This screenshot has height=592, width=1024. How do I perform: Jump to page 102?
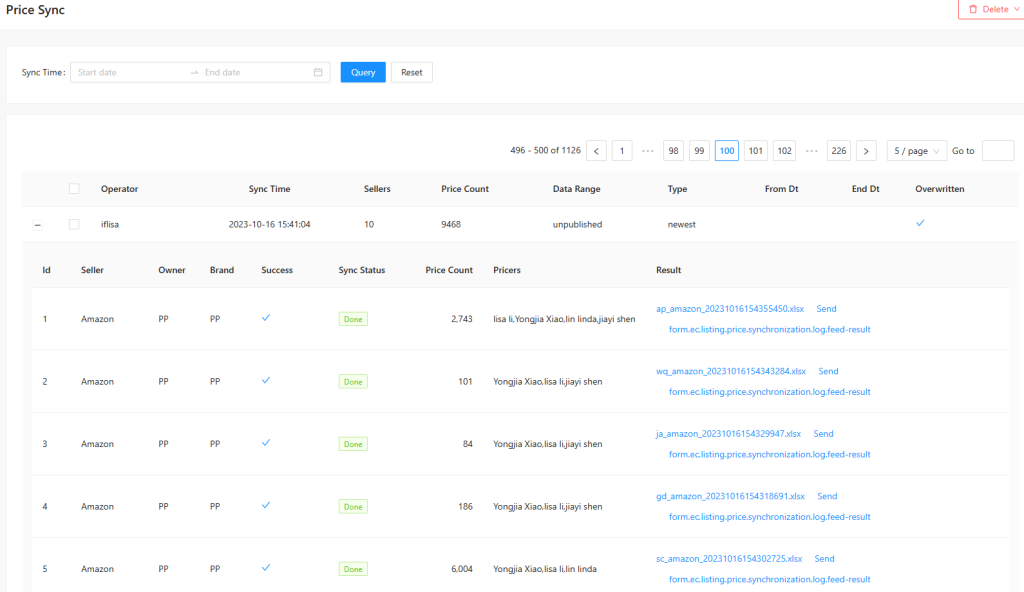784,151
